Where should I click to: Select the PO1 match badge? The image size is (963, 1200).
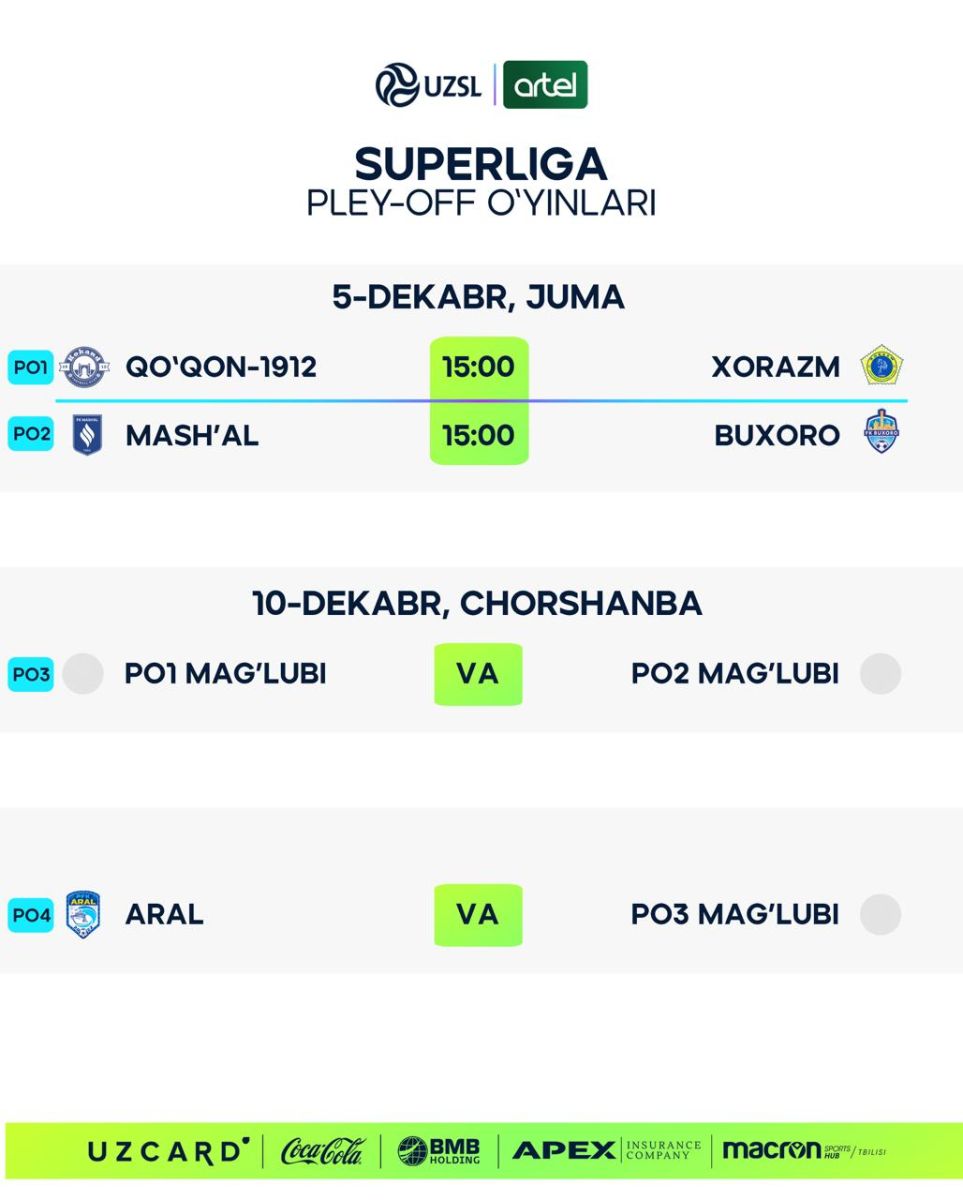[31, 367]
